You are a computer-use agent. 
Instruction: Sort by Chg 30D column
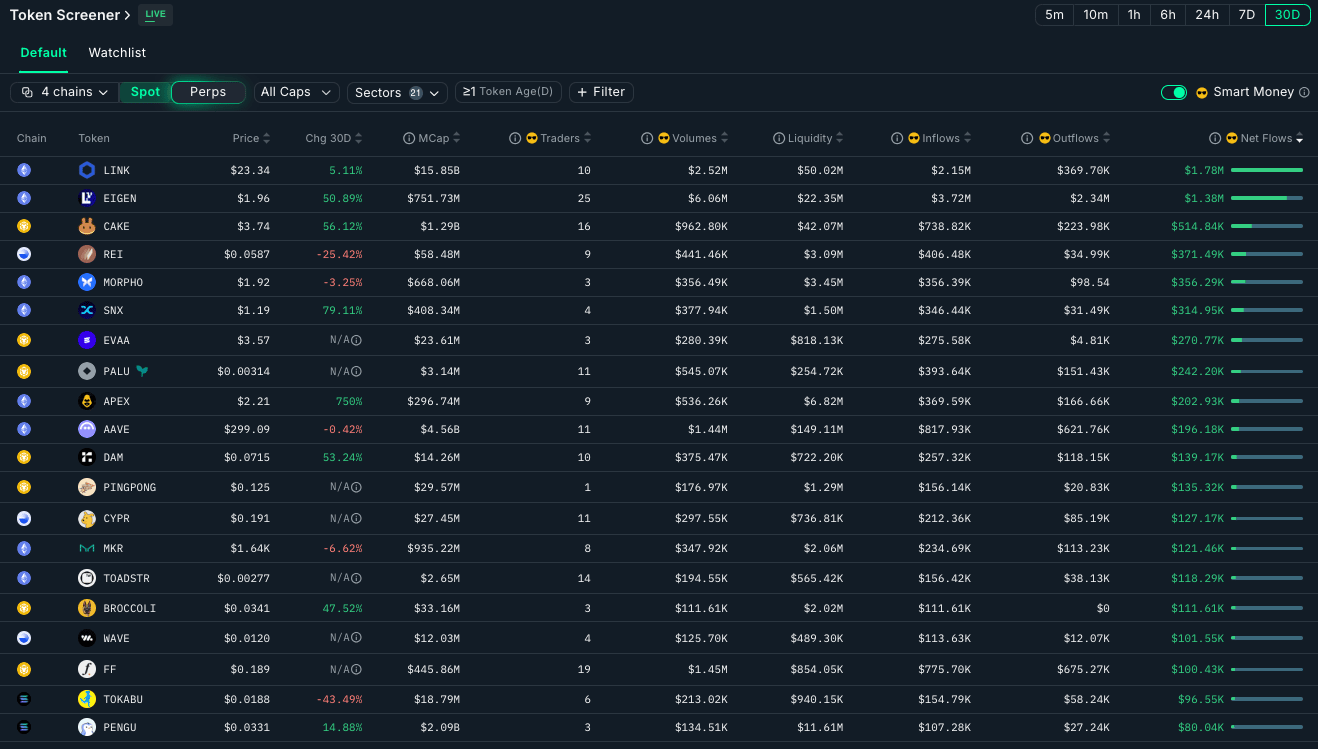click(x=334, y=138)
